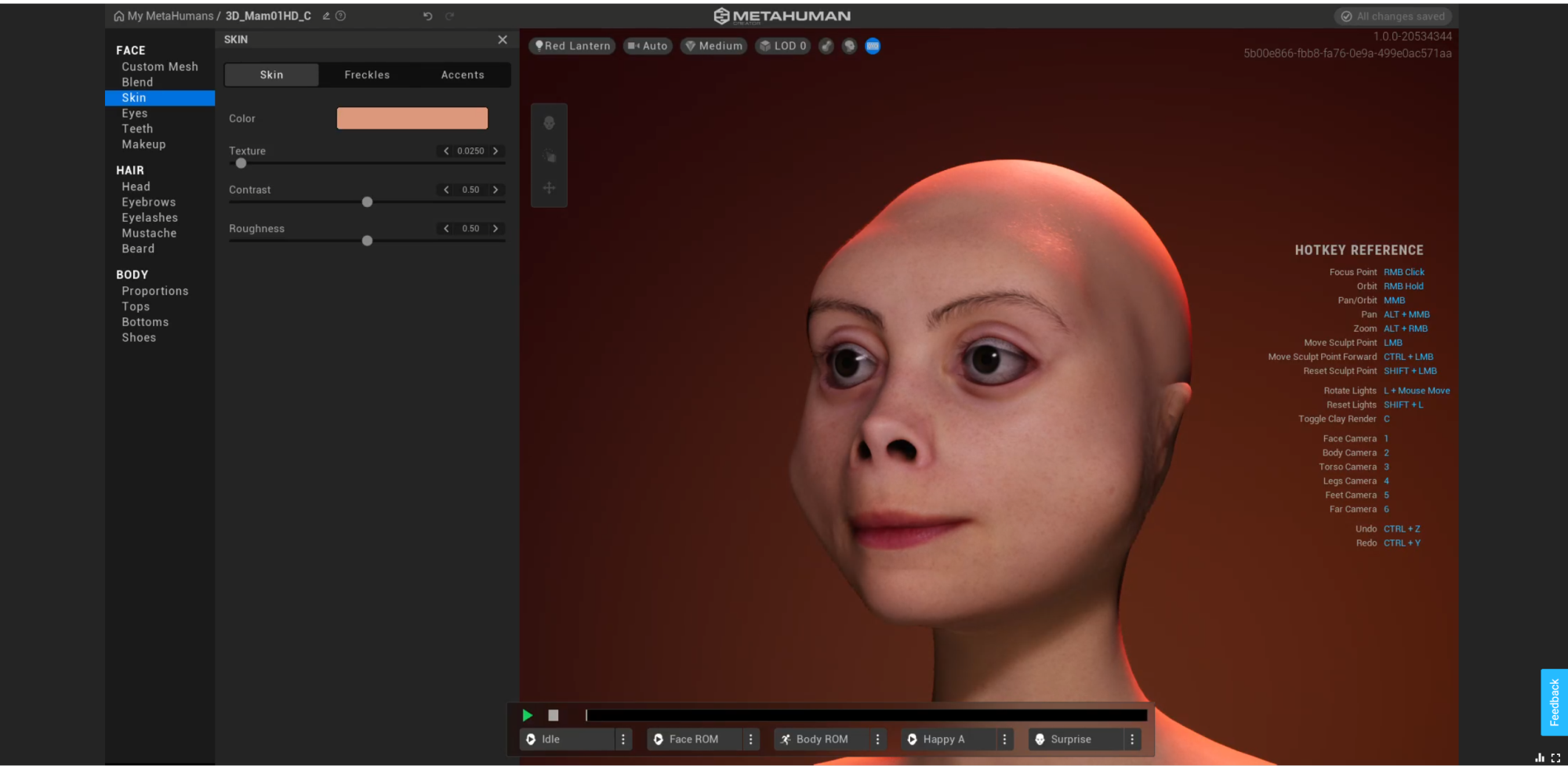The height and width of the screenshot is (766, 1568).
Task: Increase the Roughness value
Action: 495,229
